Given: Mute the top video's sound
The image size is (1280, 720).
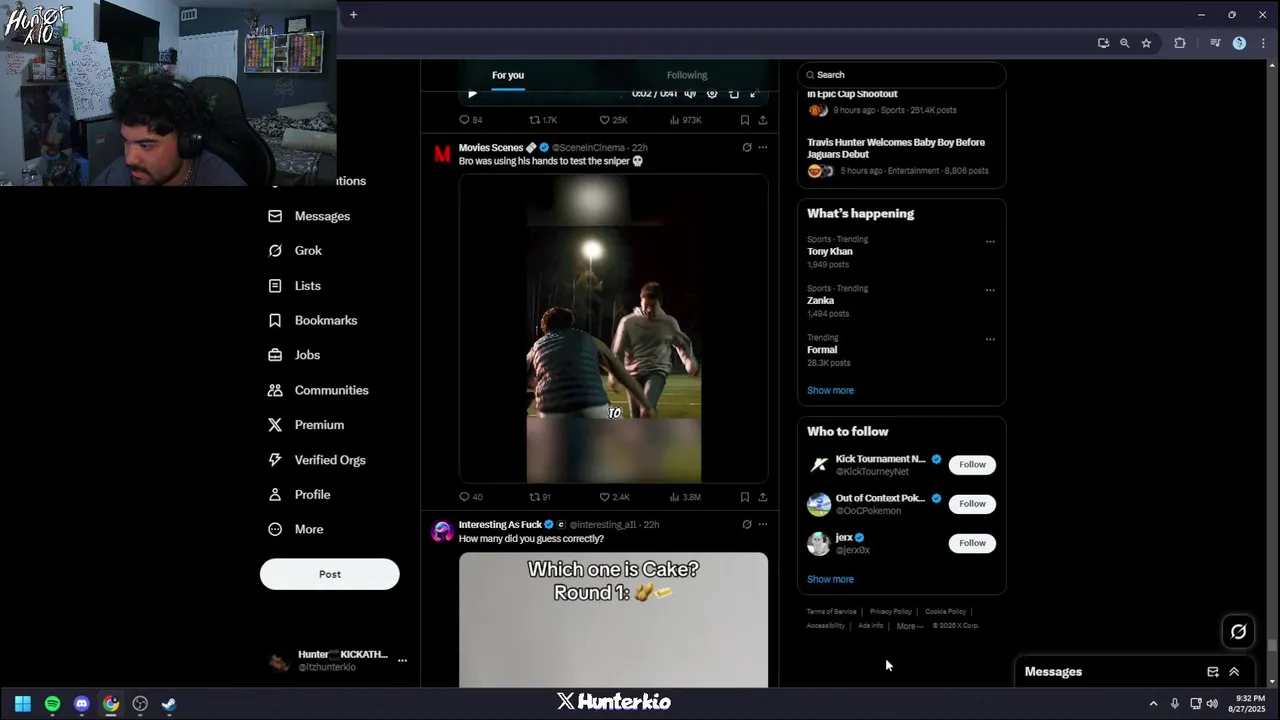Looking at the screenshot, I should click(x=690, y=94).
